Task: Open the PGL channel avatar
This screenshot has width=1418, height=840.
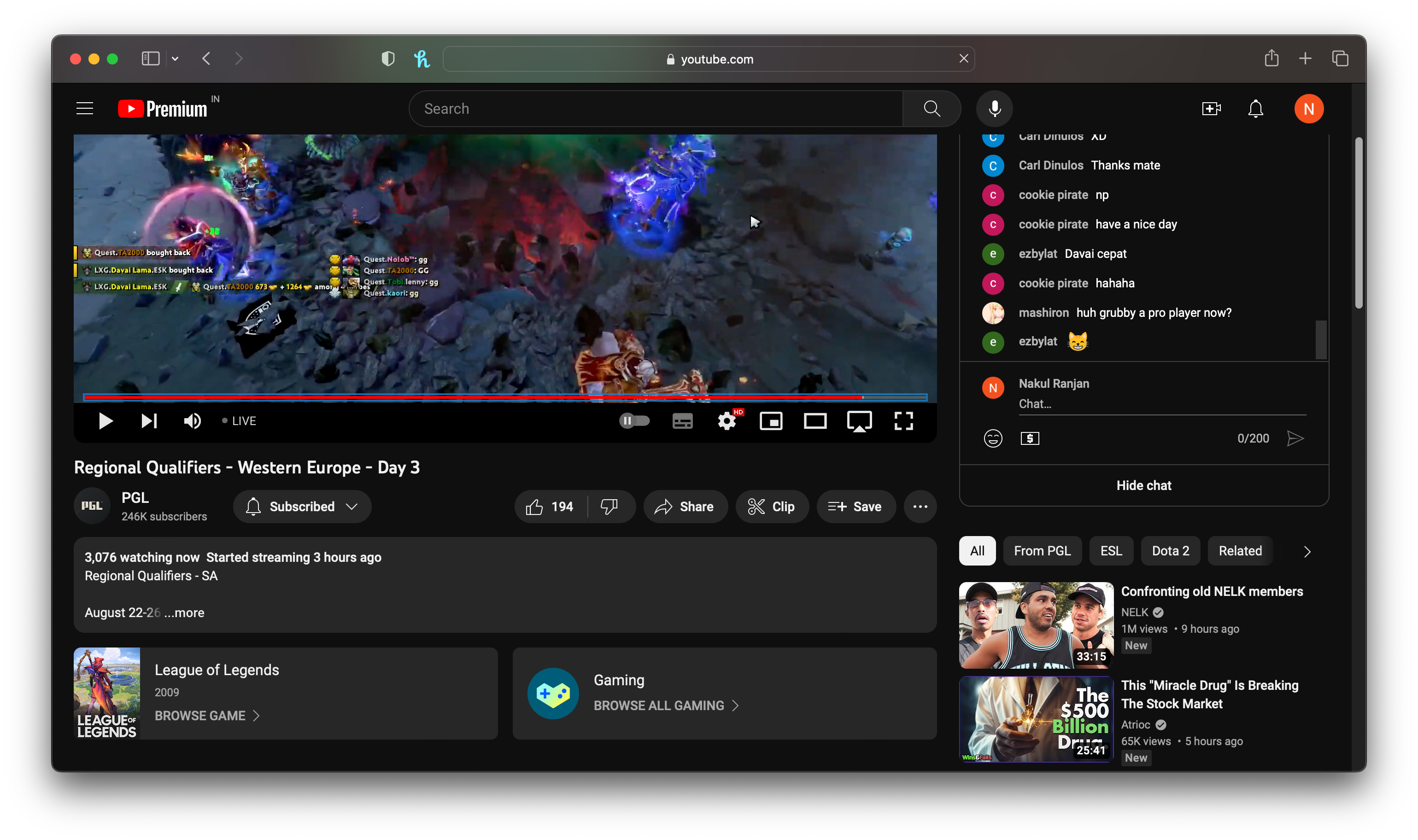Action: pyautogui.click(x=92, y=506)
